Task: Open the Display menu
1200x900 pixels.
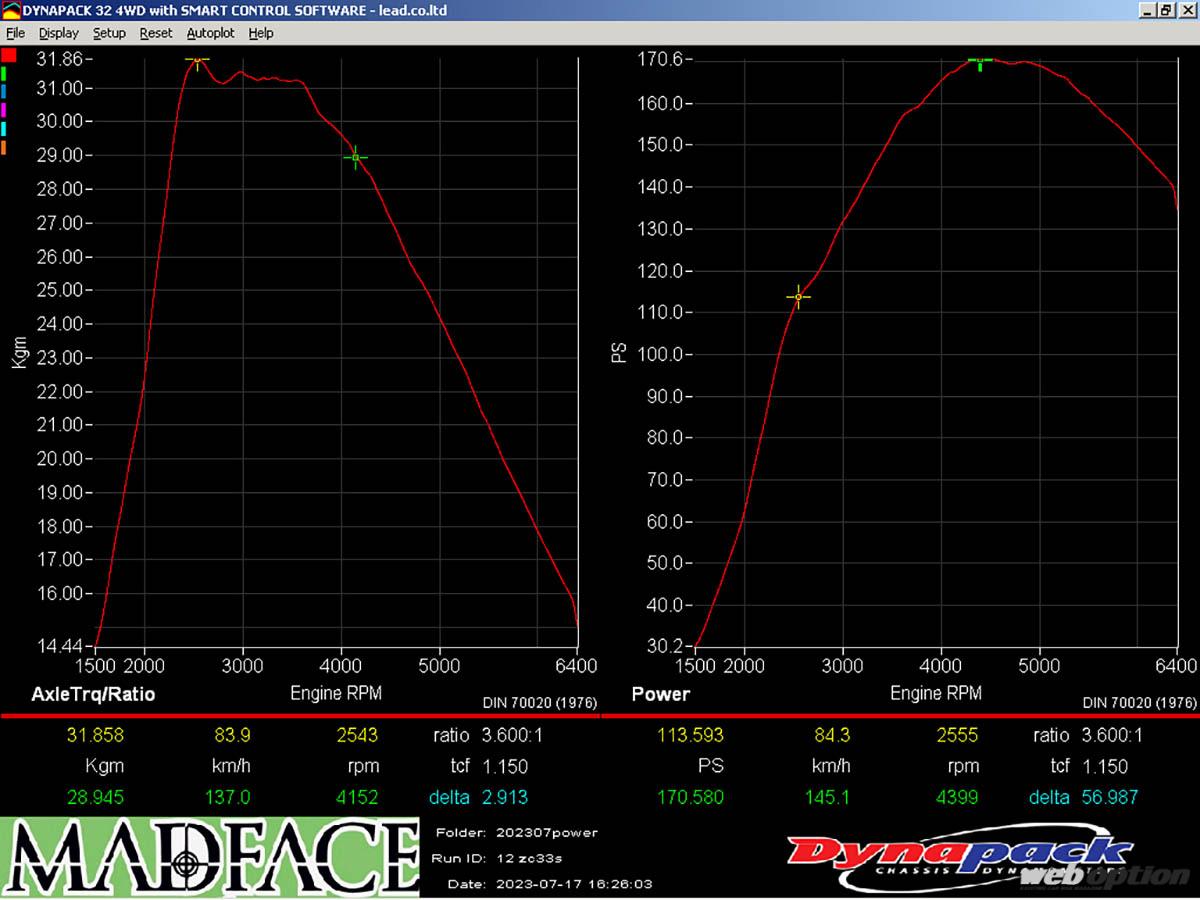Action: pos(58,33)
